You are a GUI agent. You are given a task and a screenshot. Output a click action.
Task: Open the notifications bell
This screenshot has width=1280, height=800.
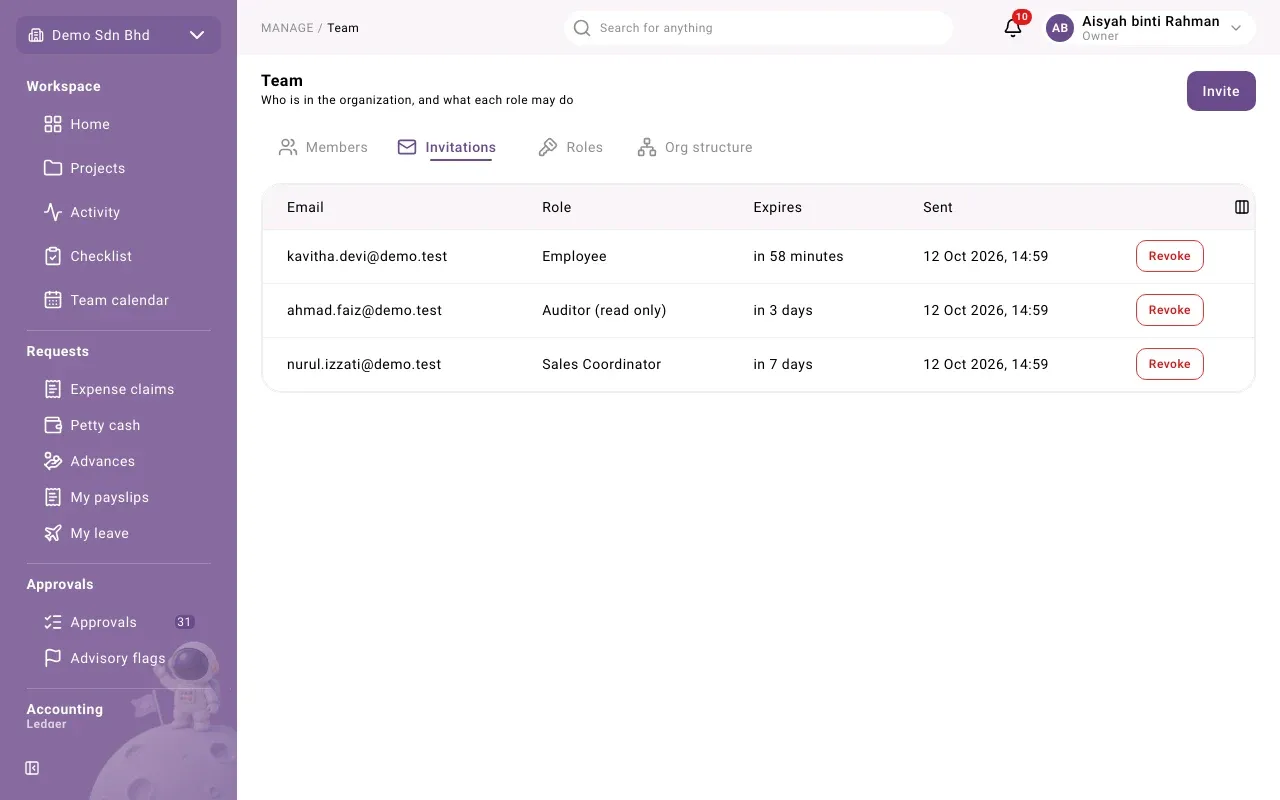1013,28
